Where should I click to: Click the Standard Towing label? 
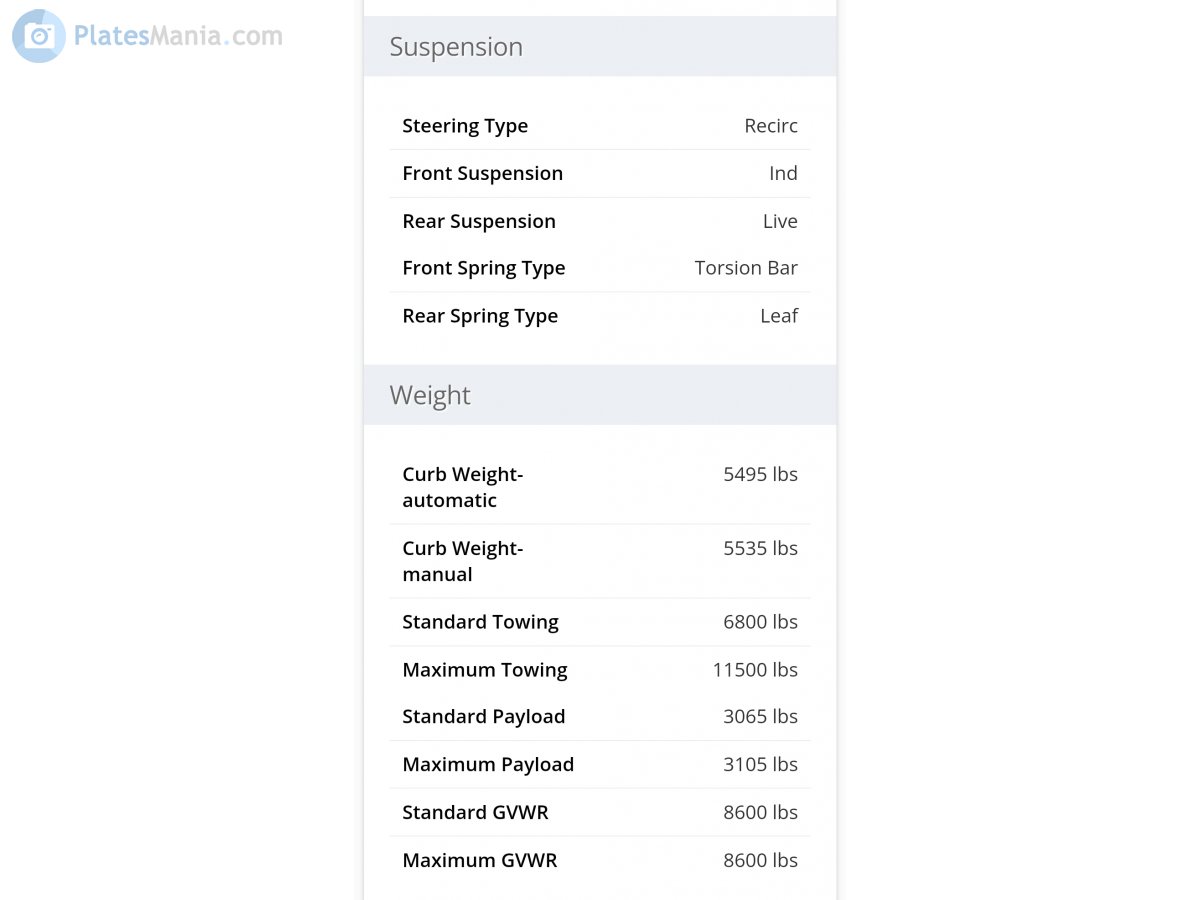[x=480, y=622]
